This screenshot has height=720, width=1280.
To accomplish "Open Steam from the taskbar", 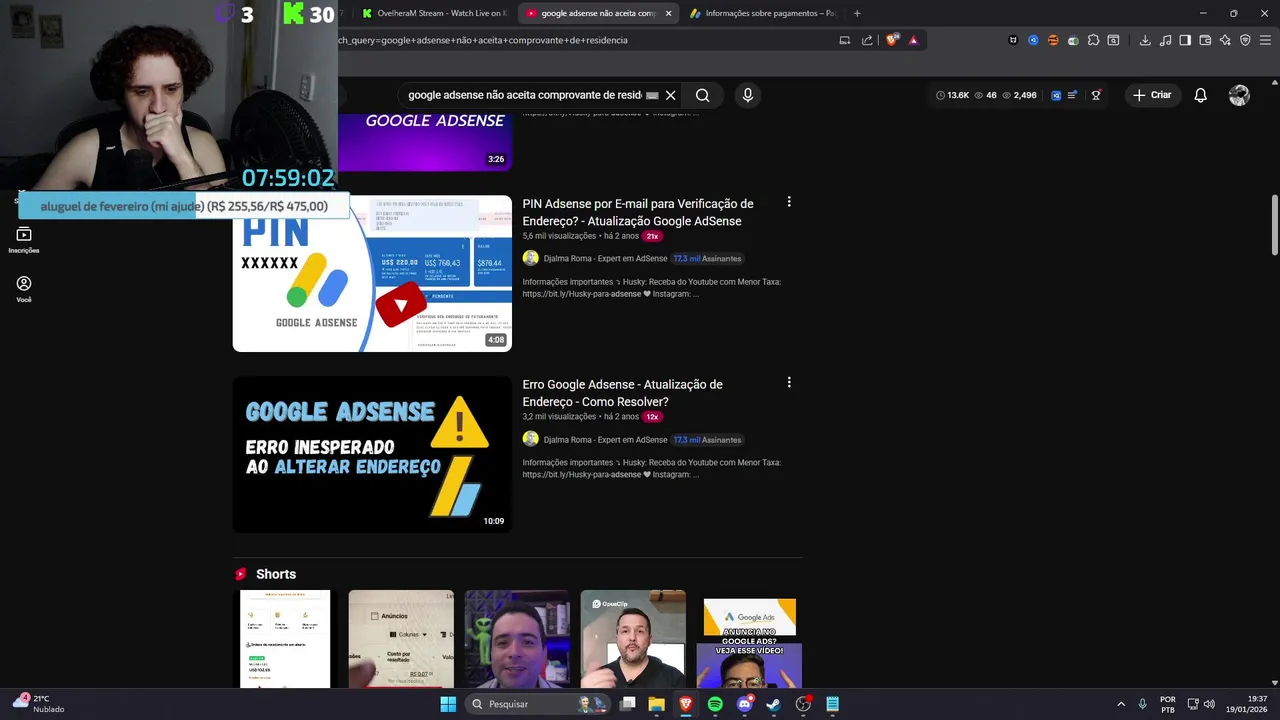I will [773, 704].
